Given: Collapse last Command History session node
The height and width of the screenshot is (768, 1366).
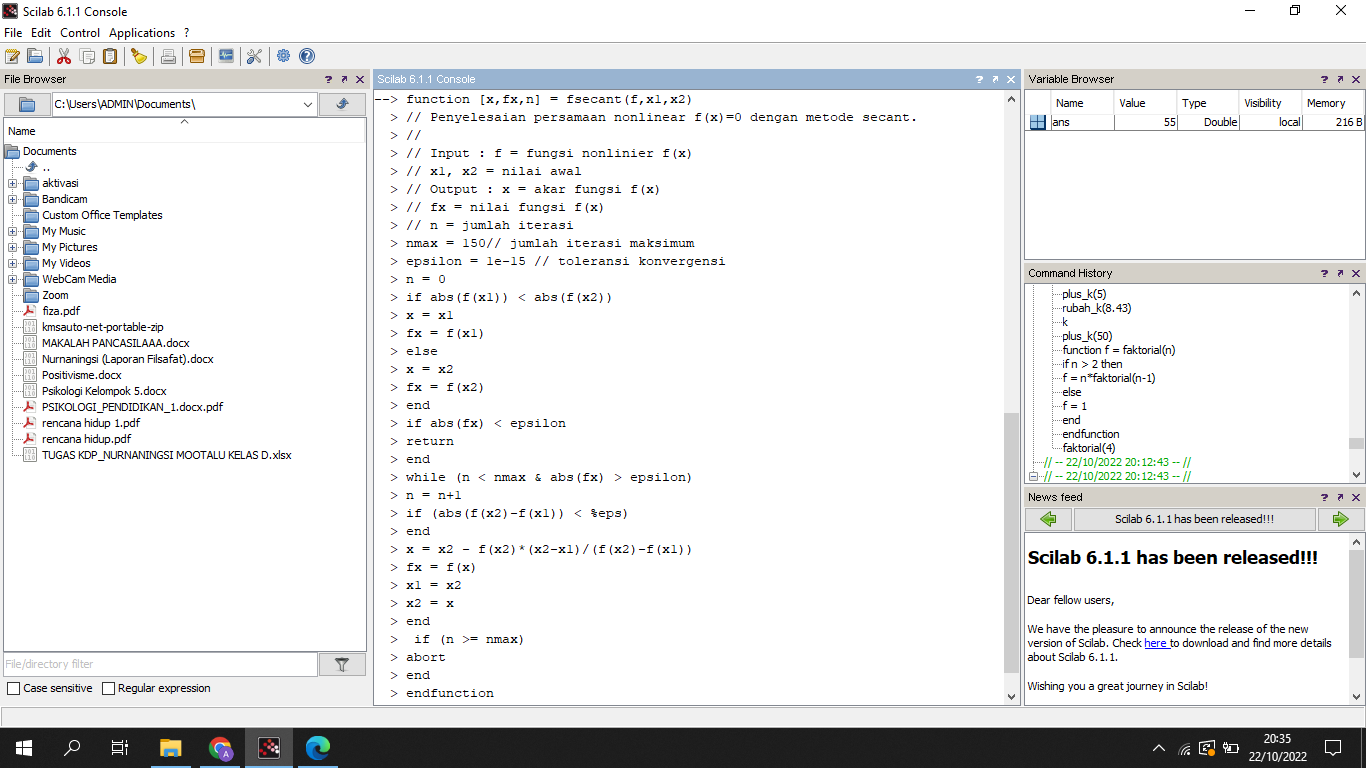Looking at the screenshot, I should click(1034, 476).
